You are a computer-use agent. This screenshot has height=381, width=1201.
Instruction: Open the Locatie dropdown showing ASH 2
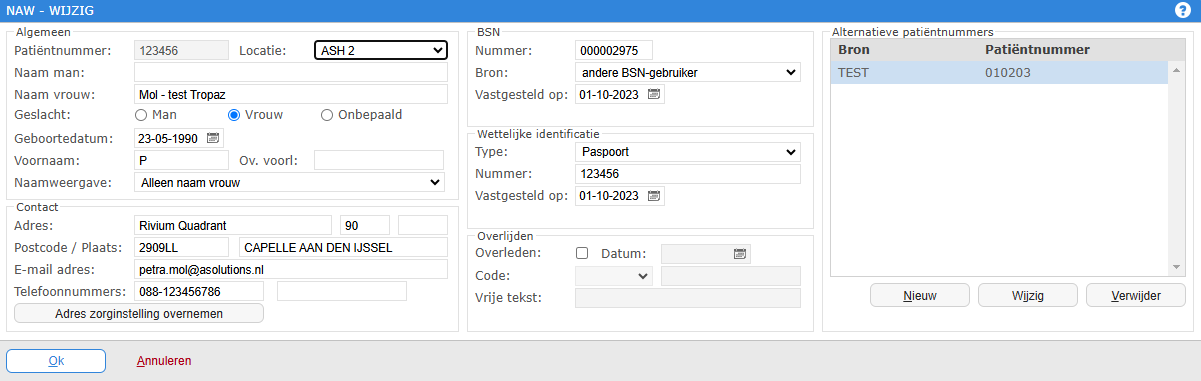click(x=381, y=50)
